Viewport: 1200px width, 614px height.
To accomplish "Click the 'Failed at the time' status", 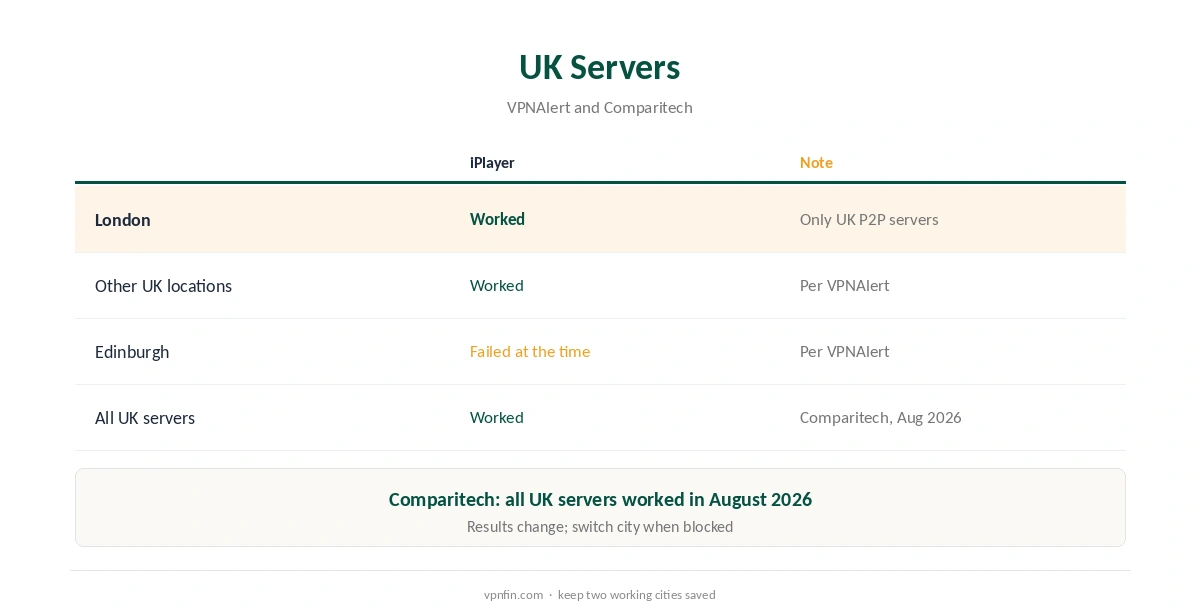I will 530,351.
